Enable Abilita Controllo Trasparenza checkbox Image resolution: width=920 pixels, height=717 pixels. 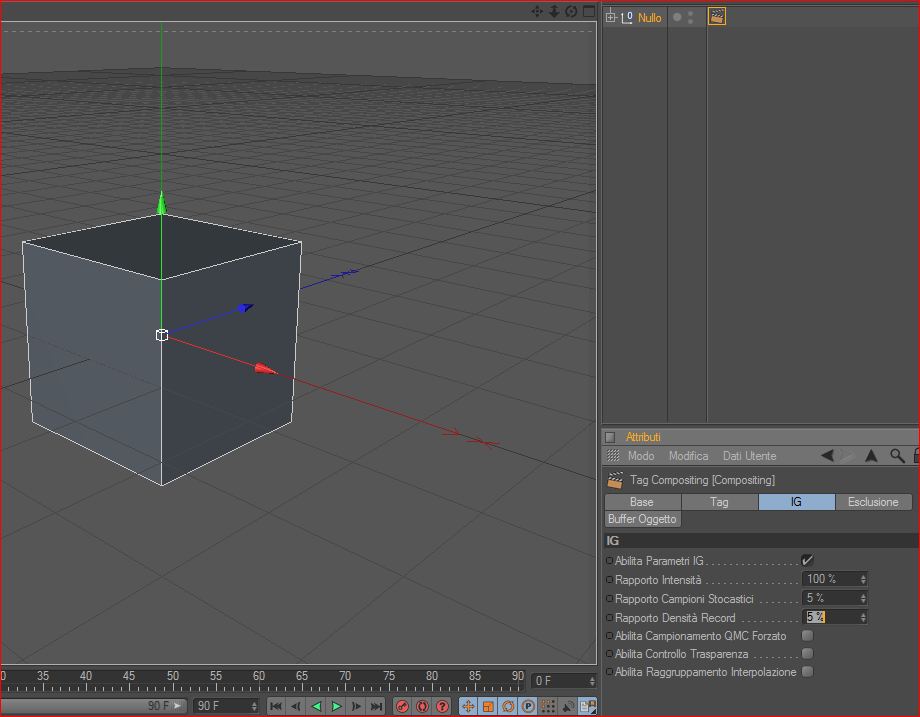click(807, 654)
